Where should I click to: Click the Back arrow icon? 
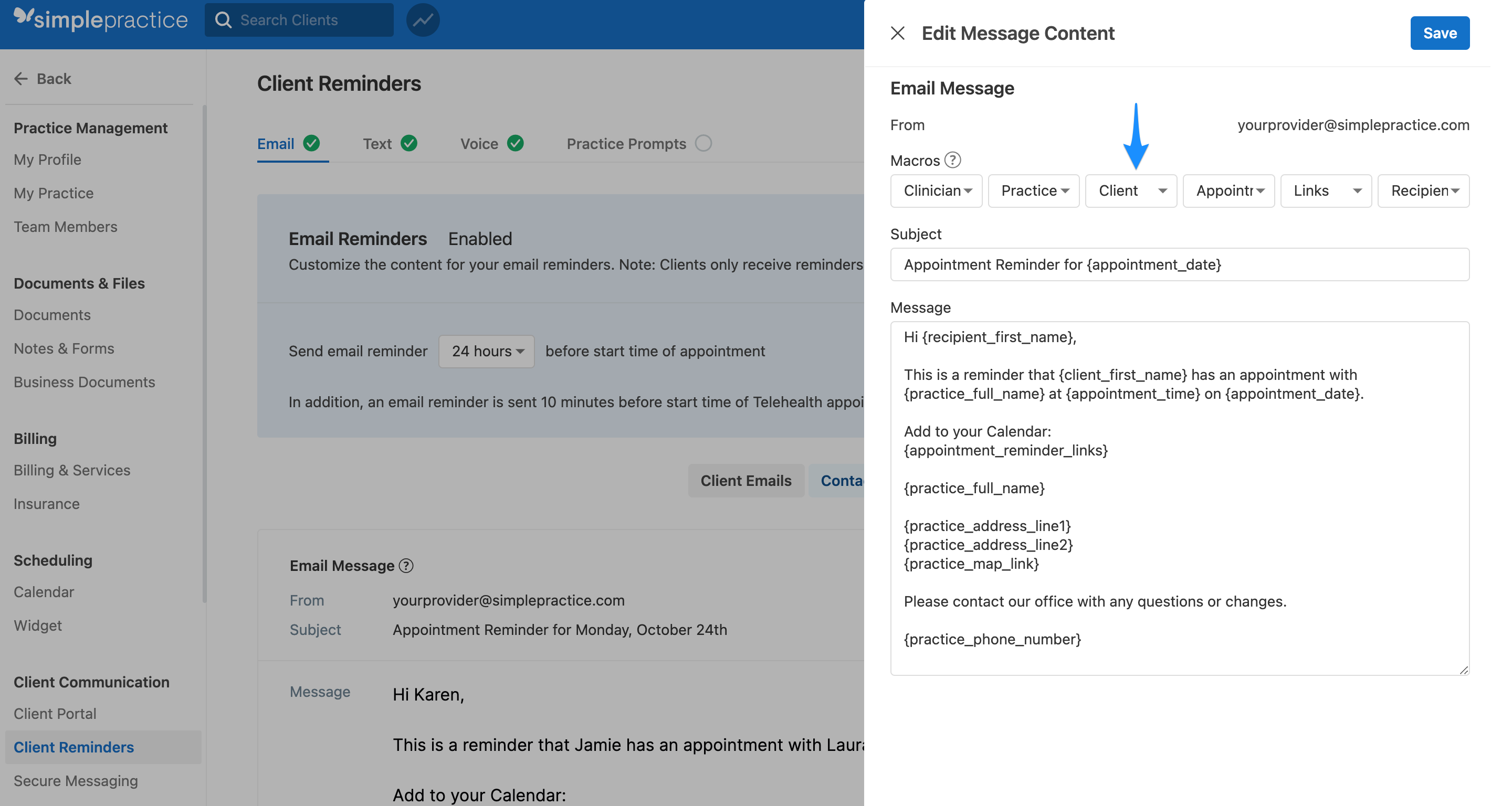point(20,79)
